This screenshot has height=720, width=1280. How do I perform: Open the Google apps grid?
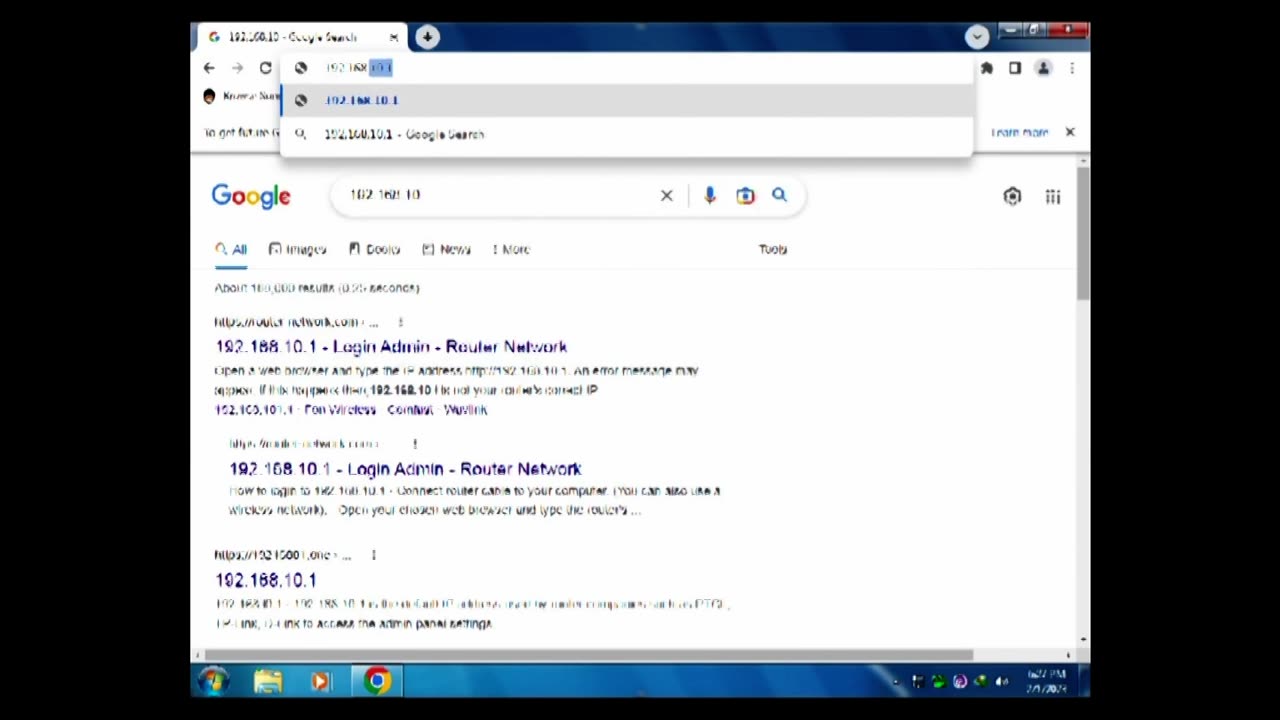coord(1053,196)
